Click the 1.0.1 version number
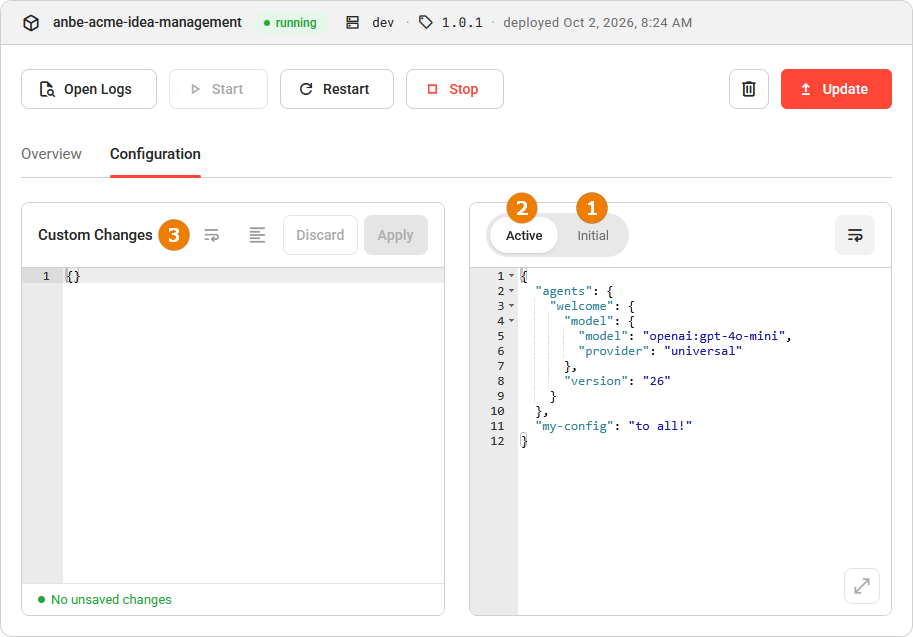 click(x=462, y=23)
